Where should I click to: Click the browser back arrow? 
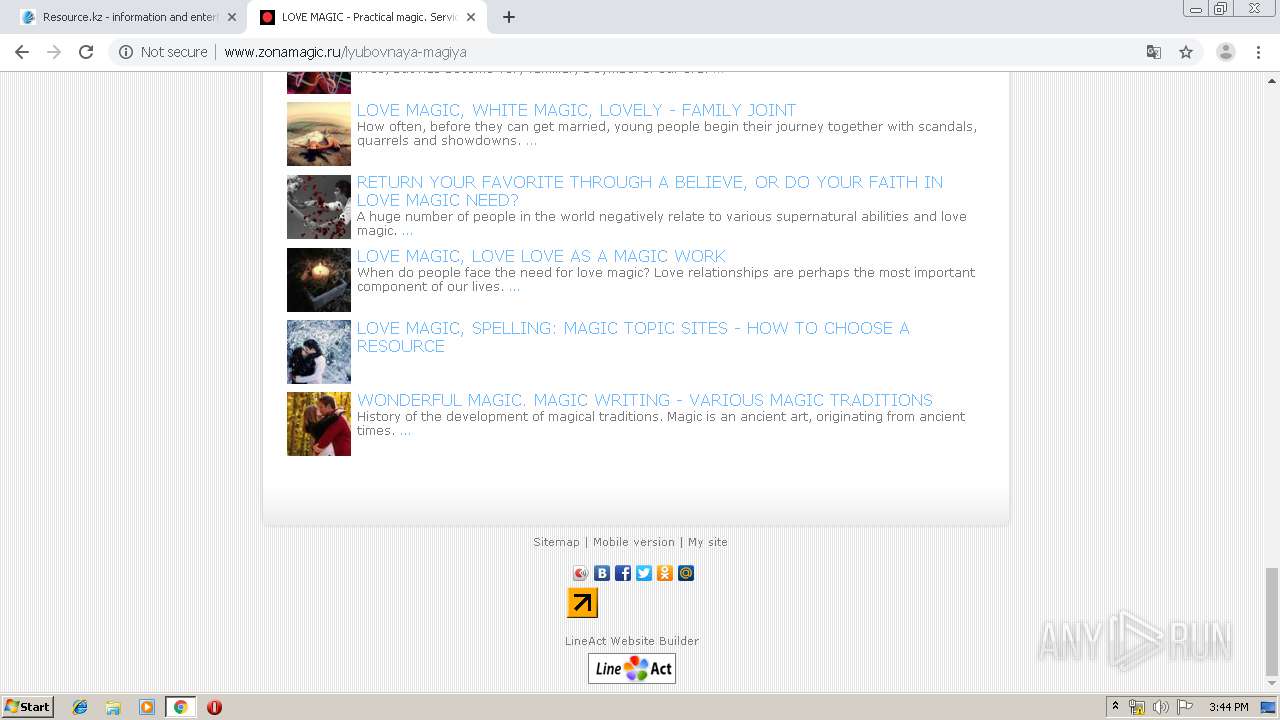click(22, 52)
